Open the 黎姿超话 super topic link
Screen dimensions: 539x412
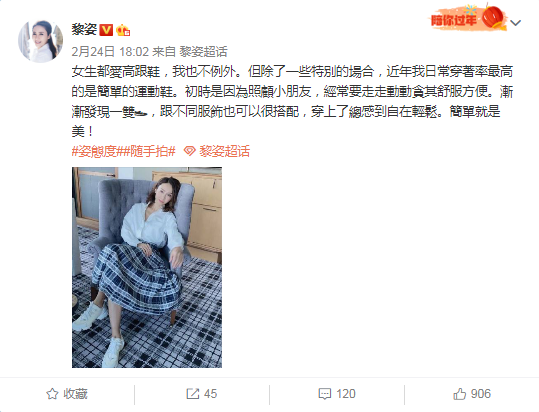pyautogui.click(x=224, y=151)
